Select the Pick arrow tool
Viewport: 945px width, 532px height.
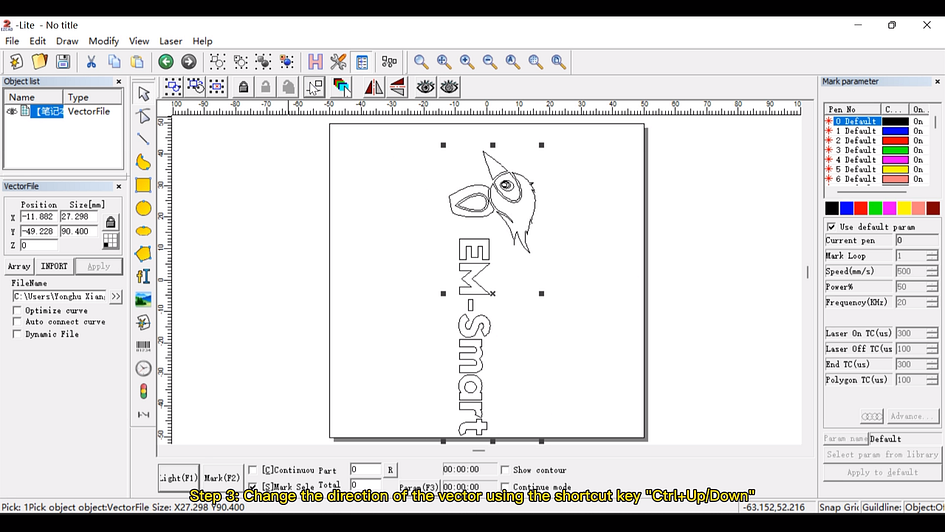tap(143, 93)
